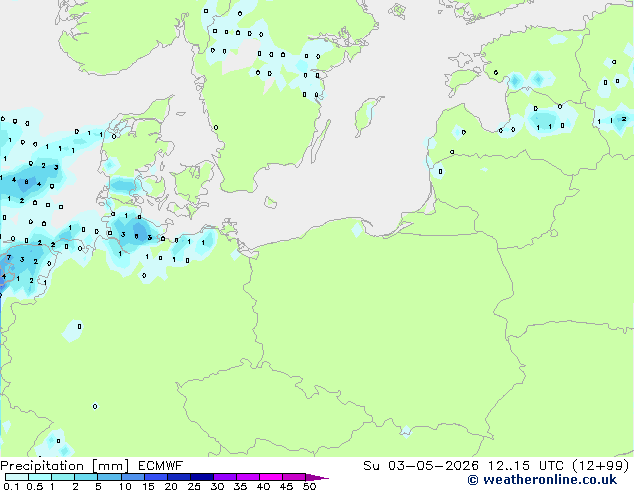Select legend swatch between 15 and 20
Screen dimensions: 634x490
pos(155,477)
